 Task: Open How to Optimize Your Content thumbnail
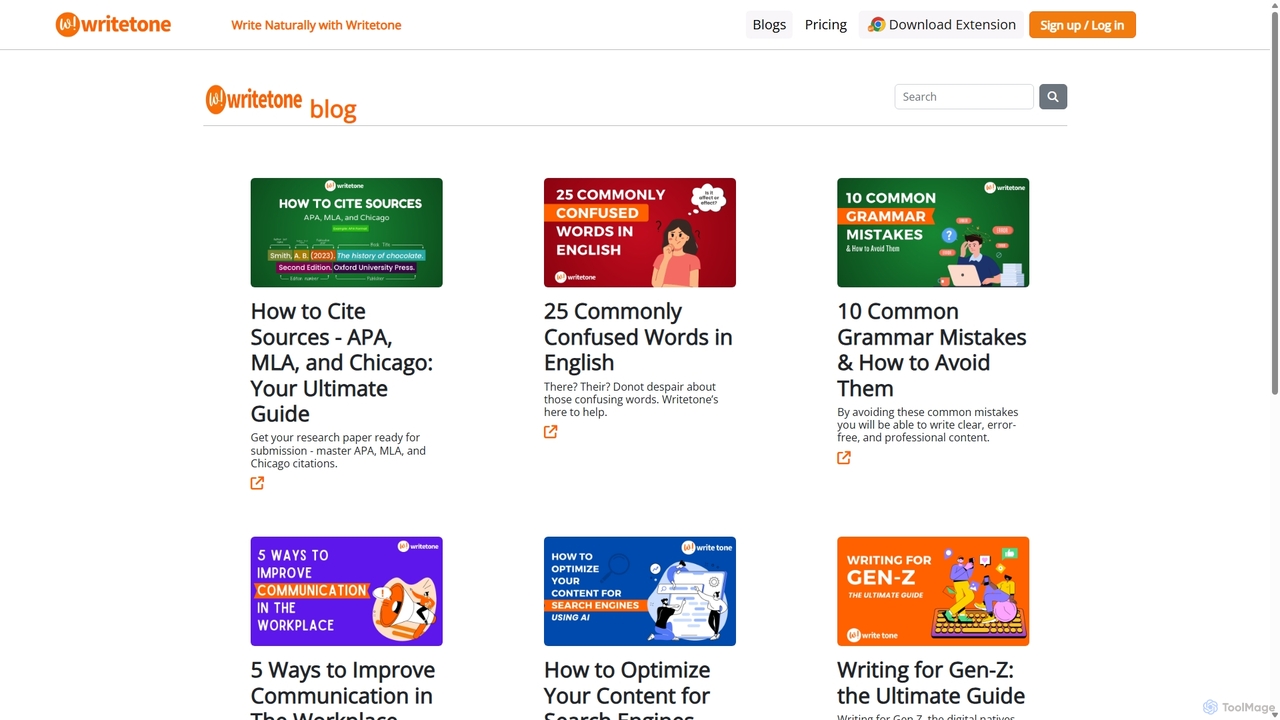tap(640, 591)
